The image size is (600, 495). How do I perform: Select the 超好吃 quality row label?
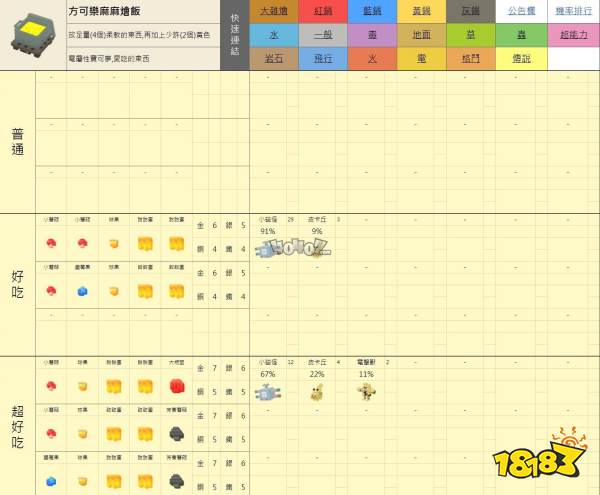18,426
